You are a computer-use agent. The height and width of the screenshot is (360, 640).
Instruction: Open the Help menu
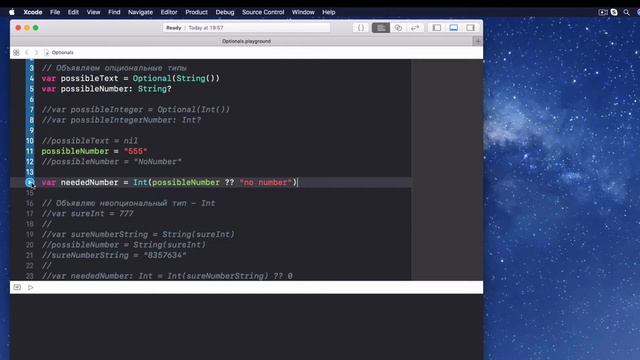tap(329, 12)
